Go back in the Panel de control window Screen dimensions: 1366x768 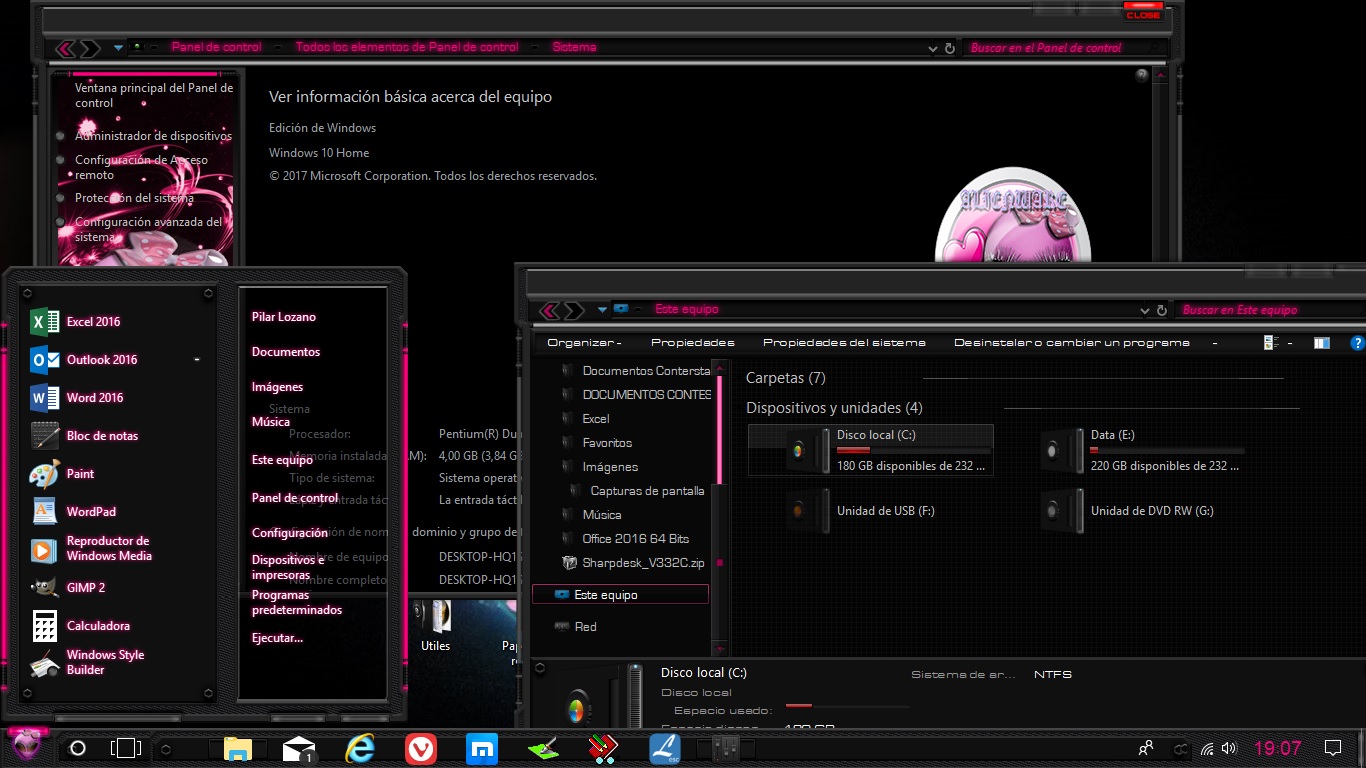click(x=66, y=48)
